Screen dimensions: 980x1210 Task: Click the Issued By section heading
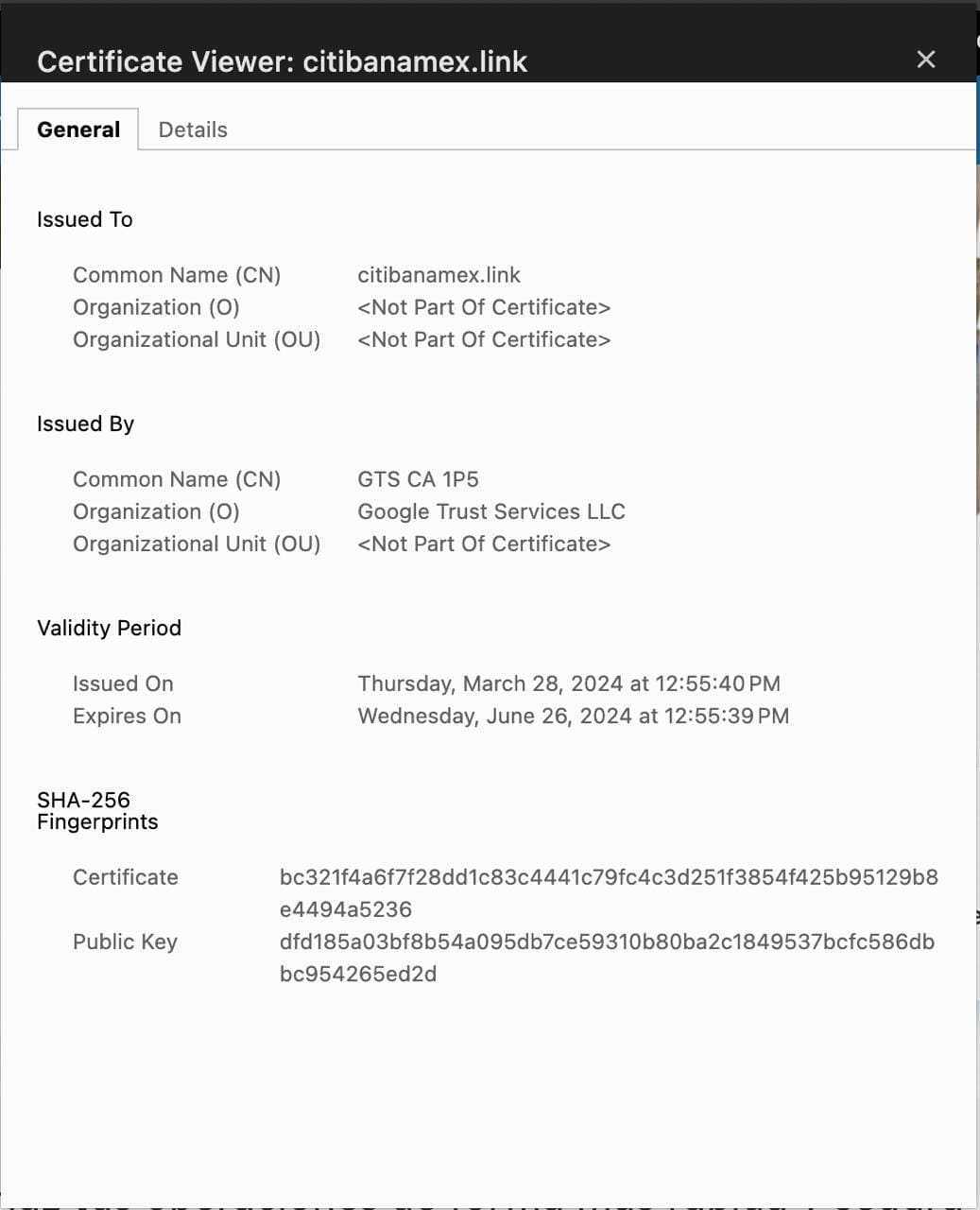[x=86, y=423]
